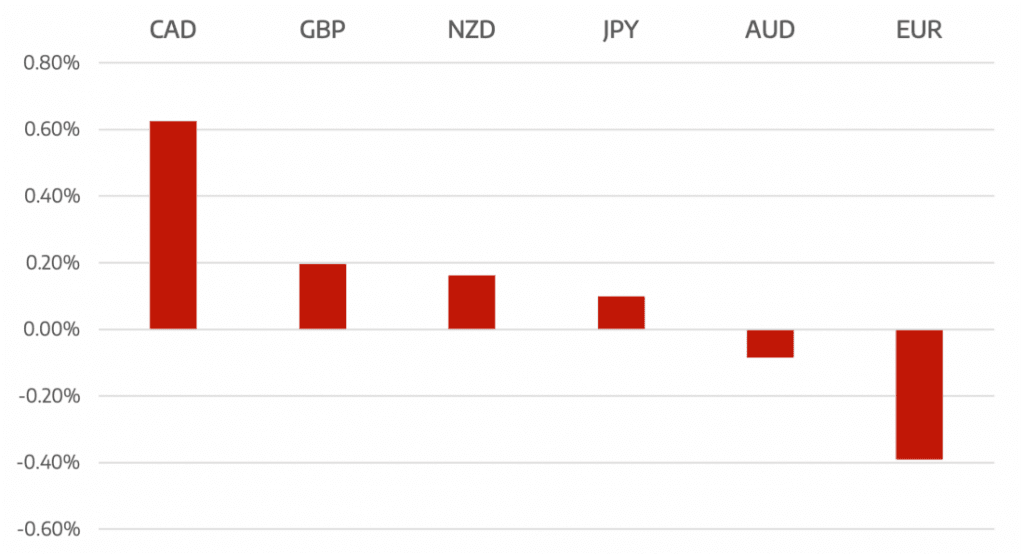1024x558 pixels.
Task: Click the tall red CAD bar
Action: pos(173,225)
